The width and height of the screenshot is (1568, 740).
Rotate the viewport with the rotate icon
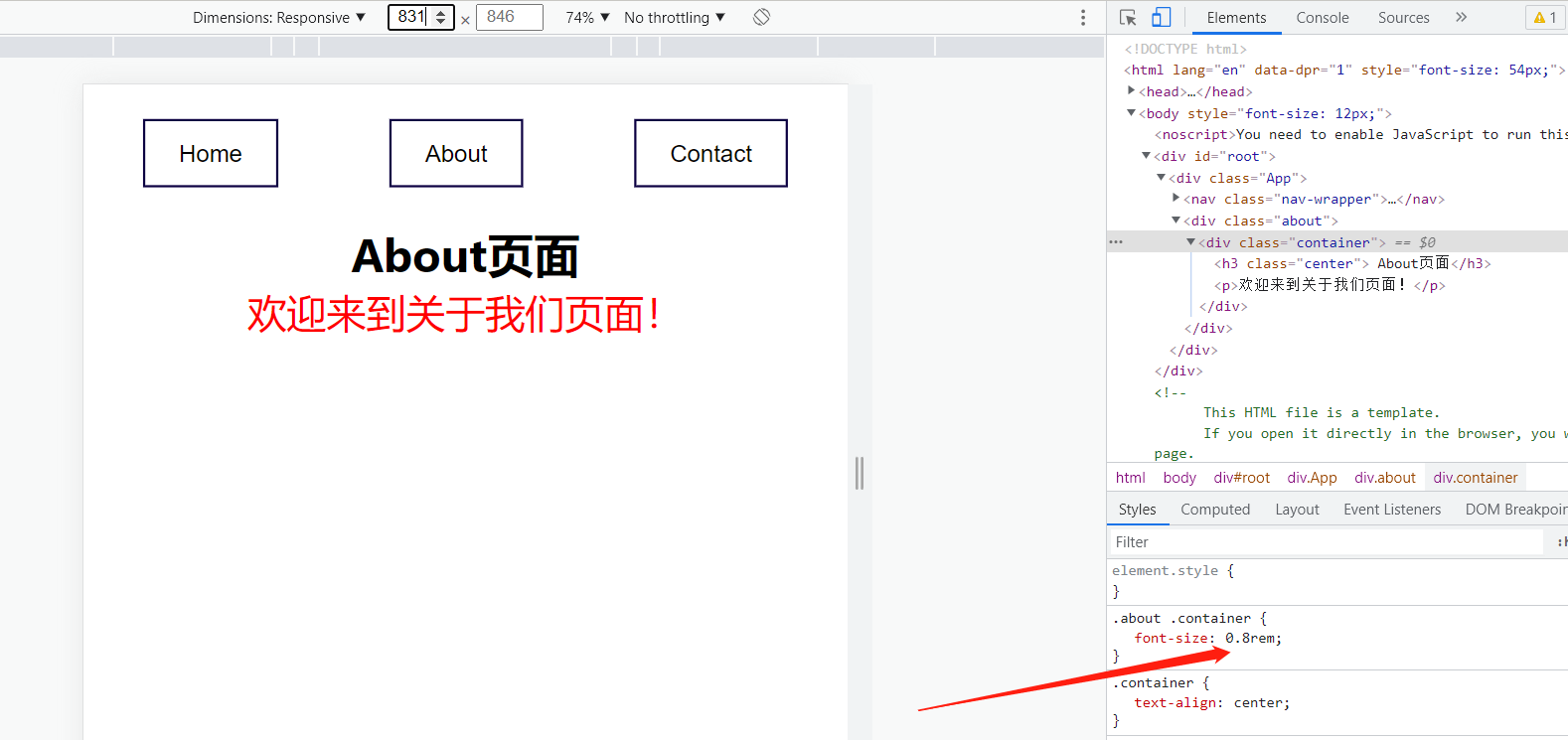pyautogui.click(x=762, y=17)
